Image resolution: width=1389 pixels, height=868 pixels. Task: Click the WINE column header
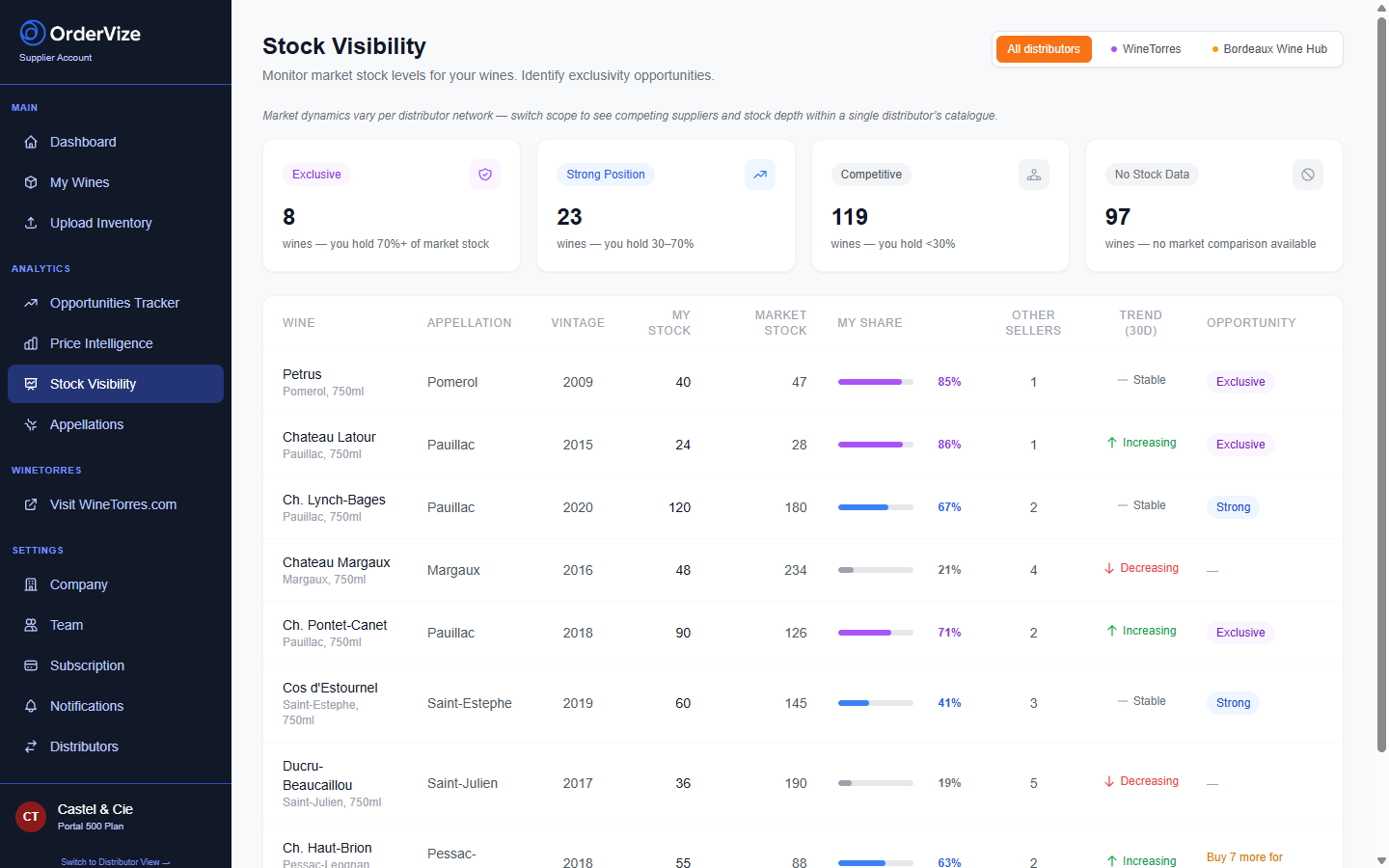coord(299,323)
